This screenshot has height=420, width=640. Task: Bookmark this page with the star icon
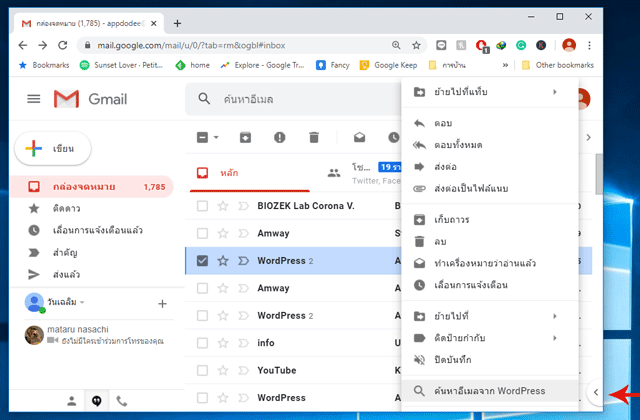pyautogui.click(x=416, y=45)
